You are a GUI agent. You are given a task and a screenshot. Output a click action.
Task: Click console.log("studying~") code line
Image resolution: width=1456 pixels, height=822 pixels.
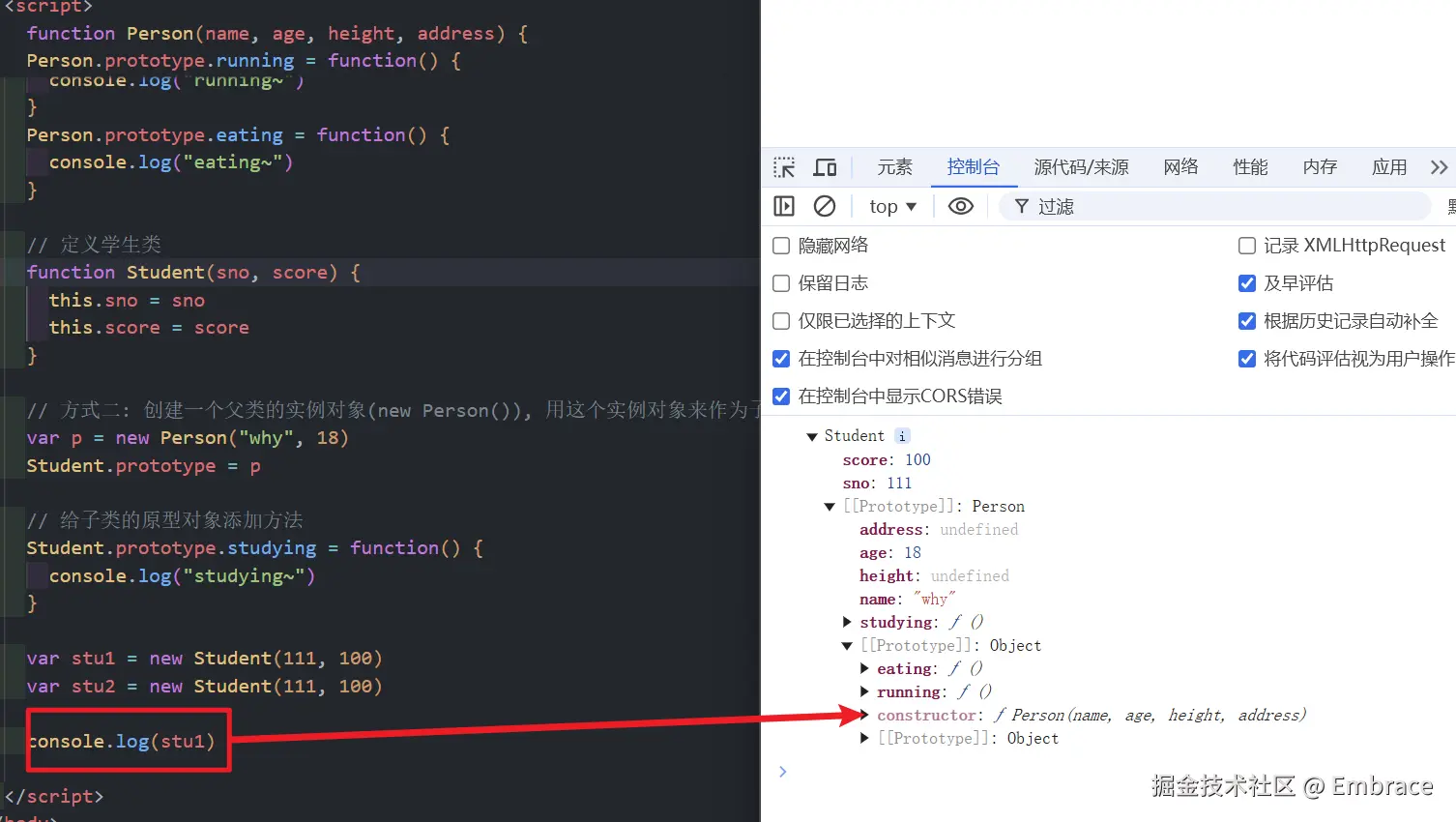click(183, 576)
